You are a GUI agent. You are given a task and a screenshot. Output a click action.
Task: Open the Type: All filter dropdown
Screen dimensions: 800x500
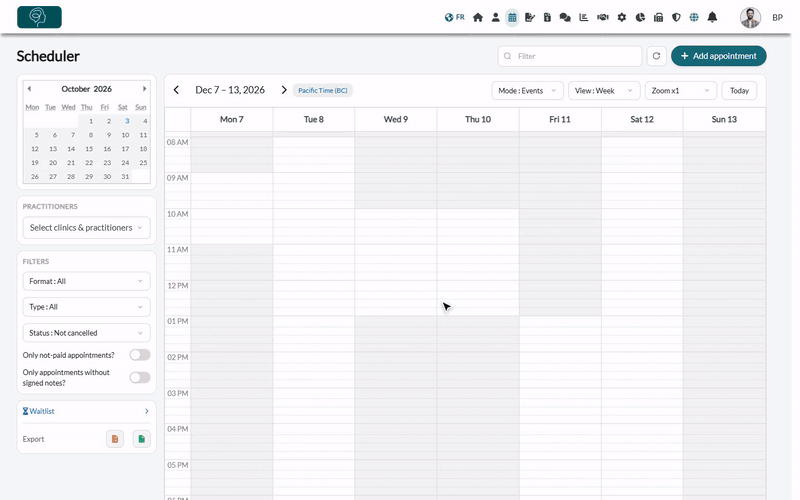pyautogui.click(x=86, y=307)
